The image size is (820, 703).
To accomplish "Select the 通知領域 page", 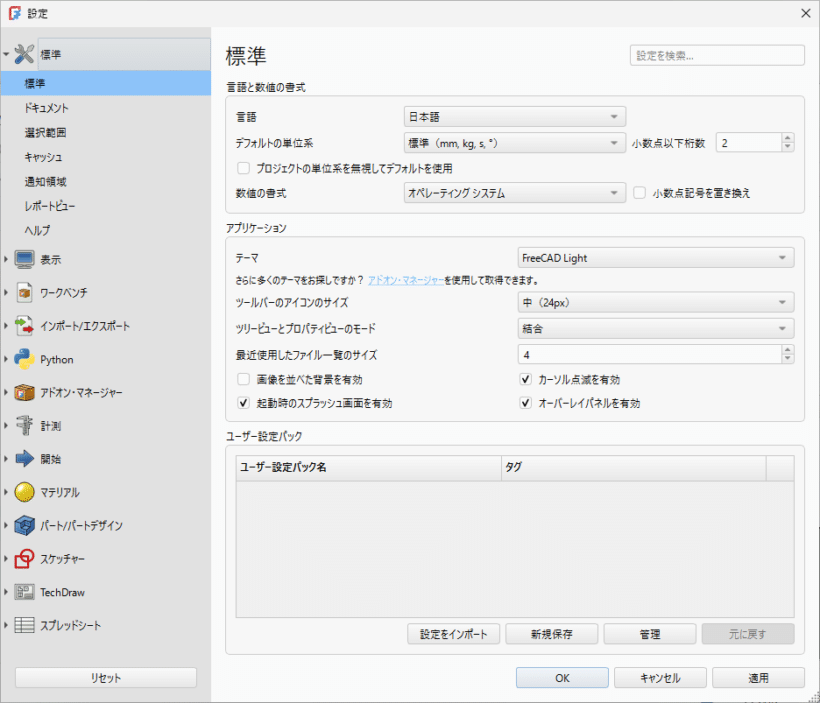I will 106,182.
